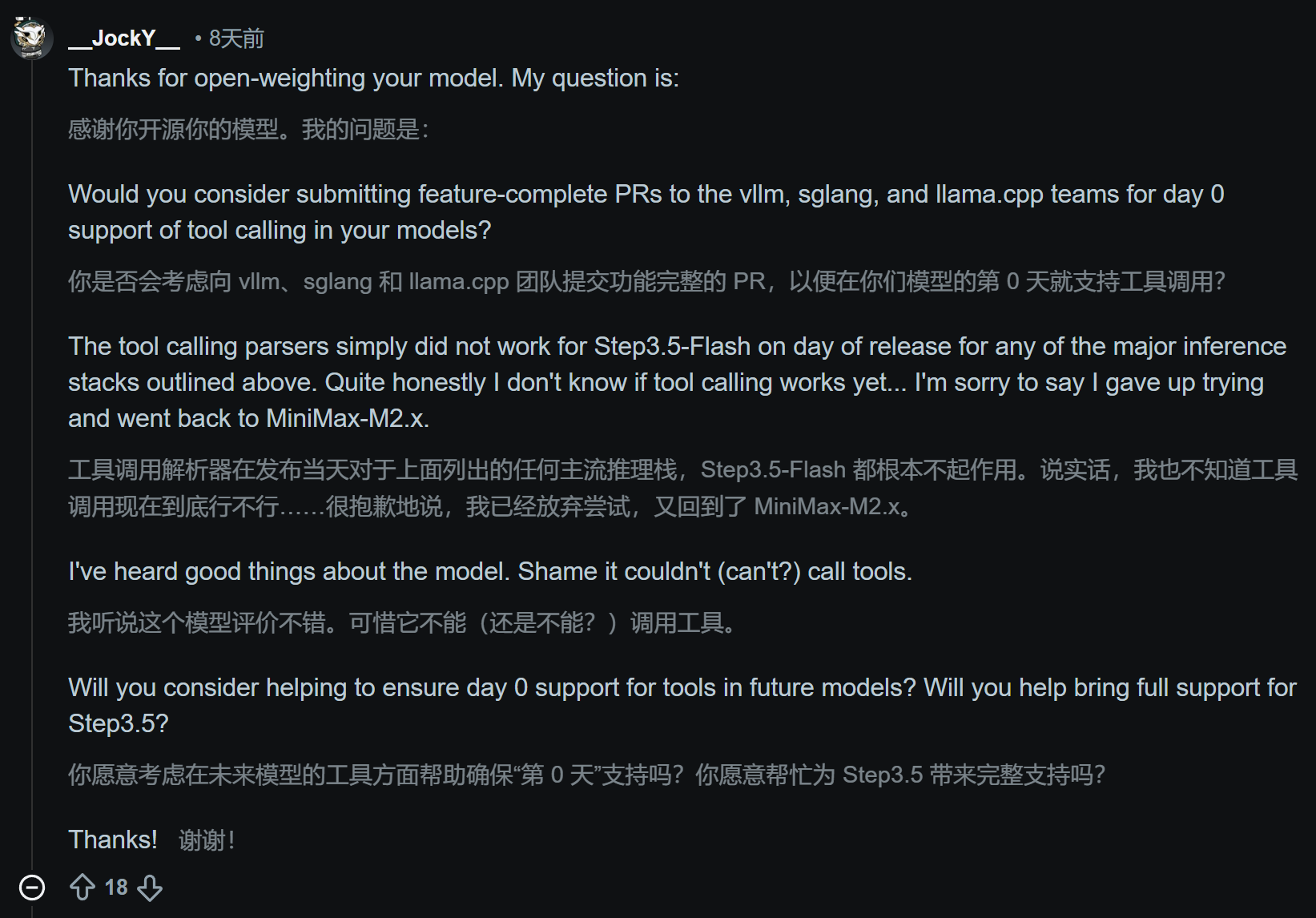Open the __JockY__ username profile link
Screen dimensions: 1316x918
click(124, 38)
